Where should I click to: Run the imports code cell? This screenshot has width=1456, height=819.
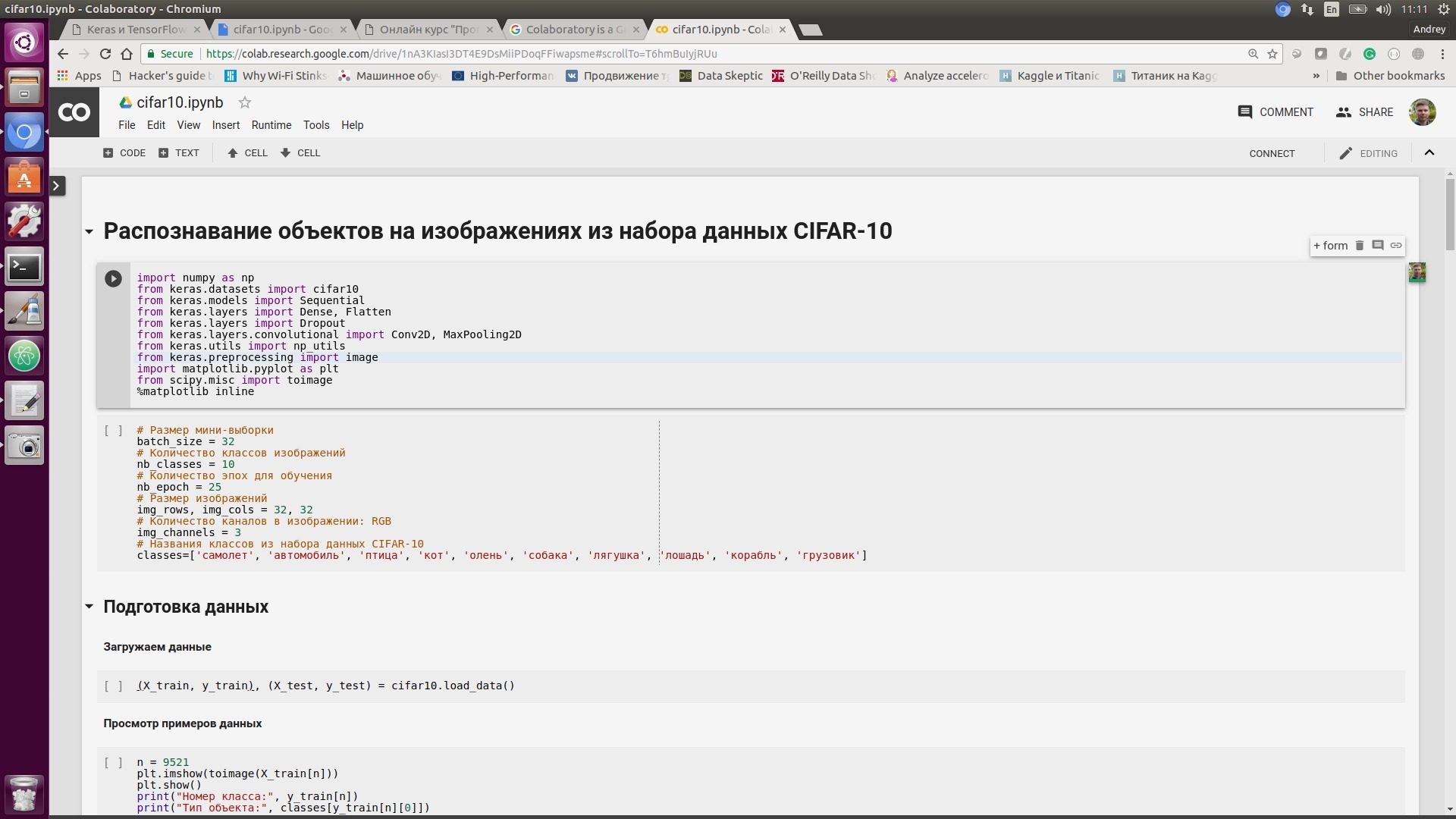(113, 279)
